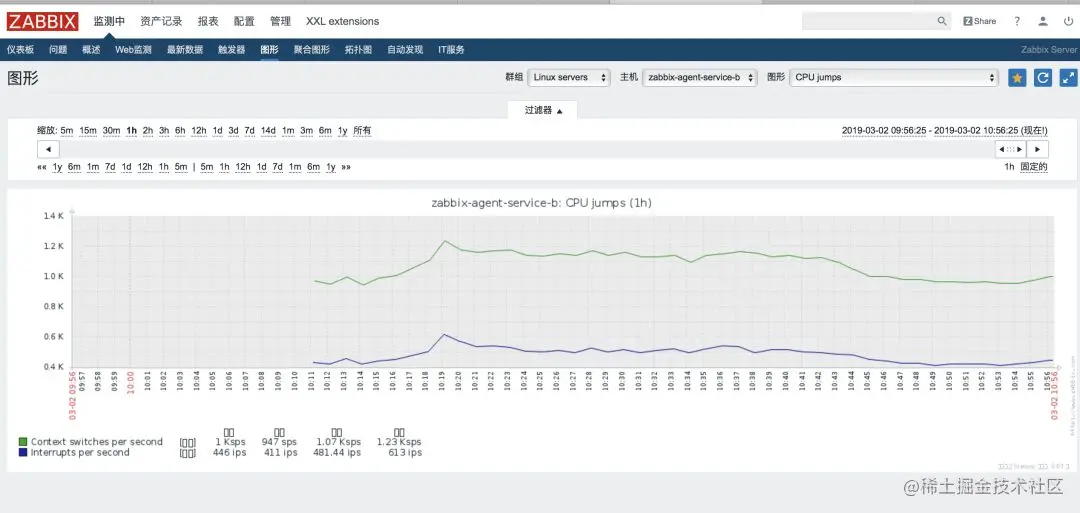This screenshot has width=1080, height=513.
Task: Click the 图形 page heading
Action: pyautogui.click(x=23, y=78)
